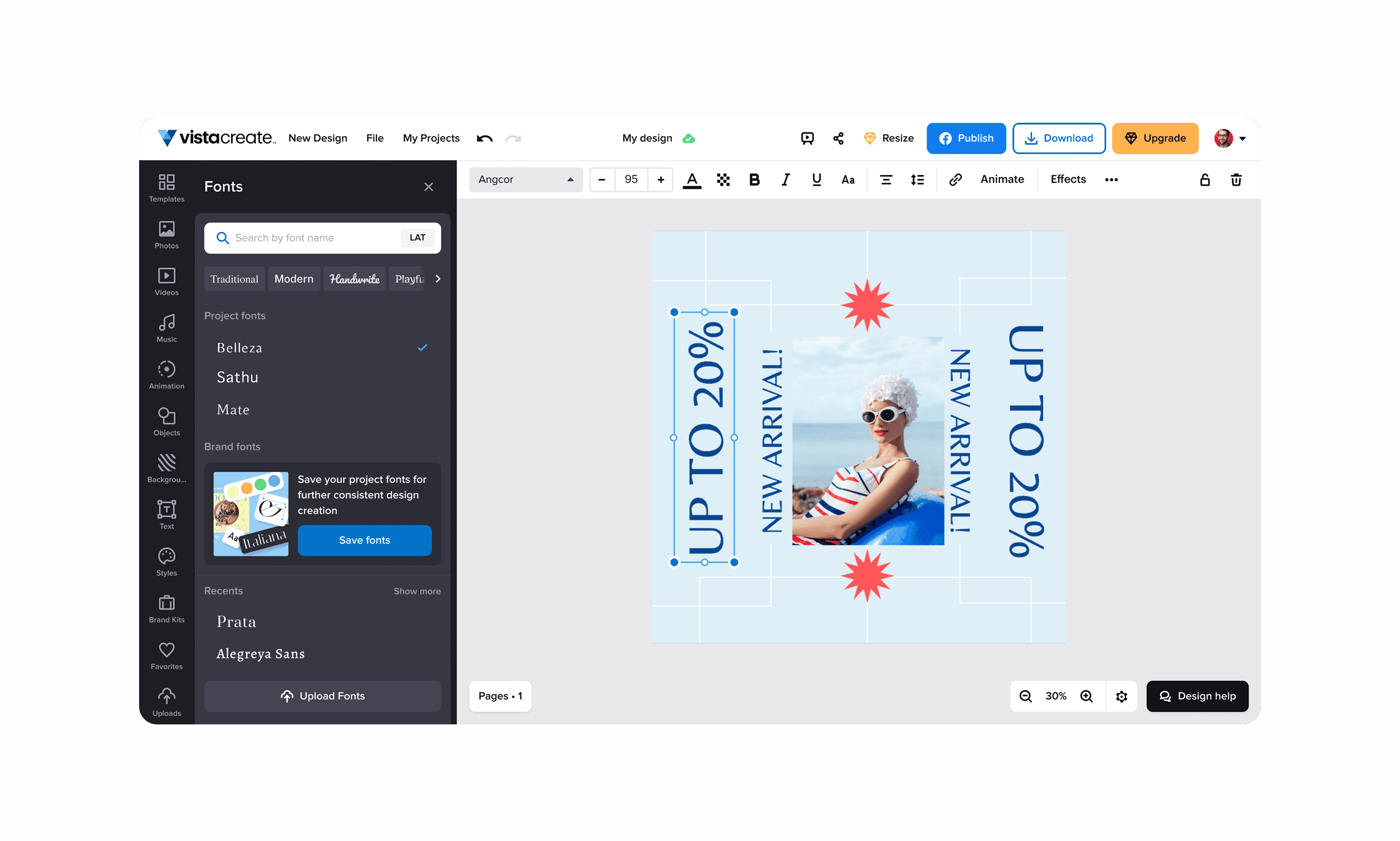Viewport: 1400px width, 841px height.
Task: Click the Save fonts button
Action: pos(365,540)
